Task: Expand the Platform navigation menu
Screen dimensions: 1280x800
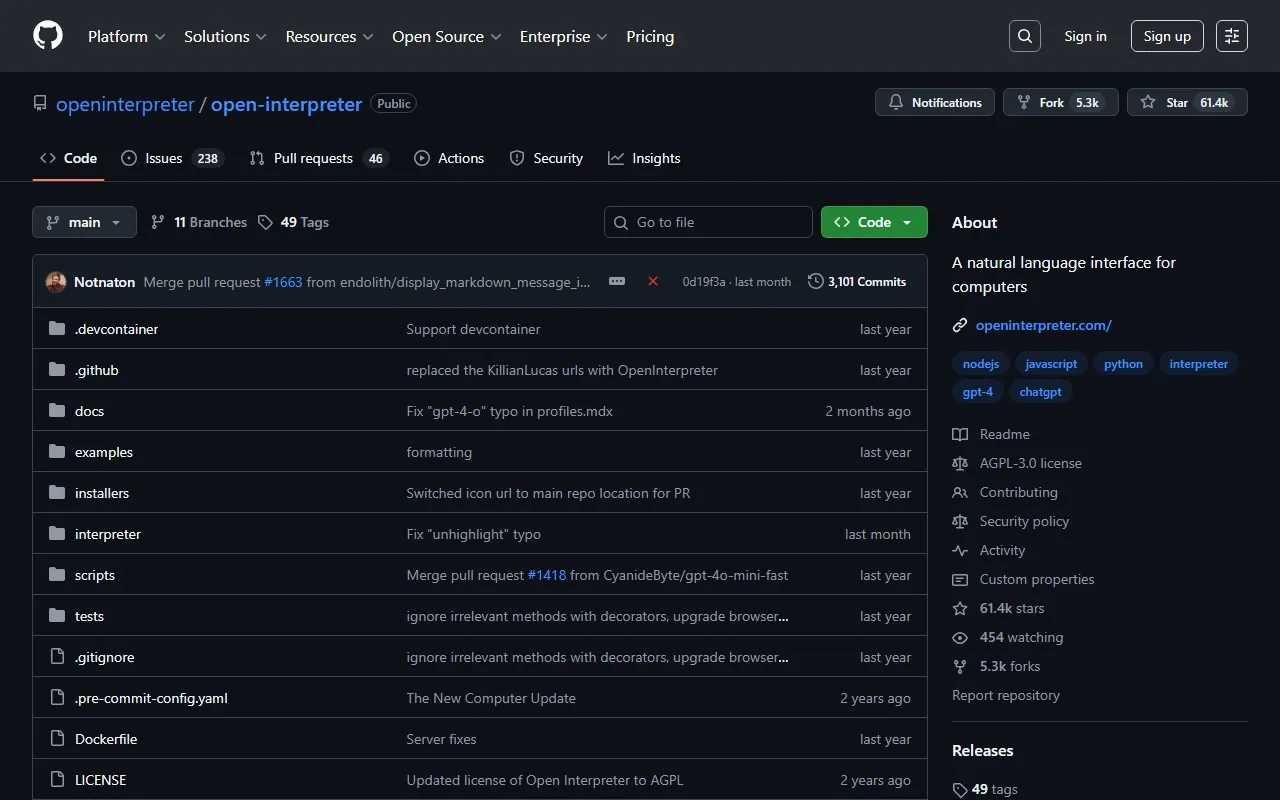Action: 126,36
